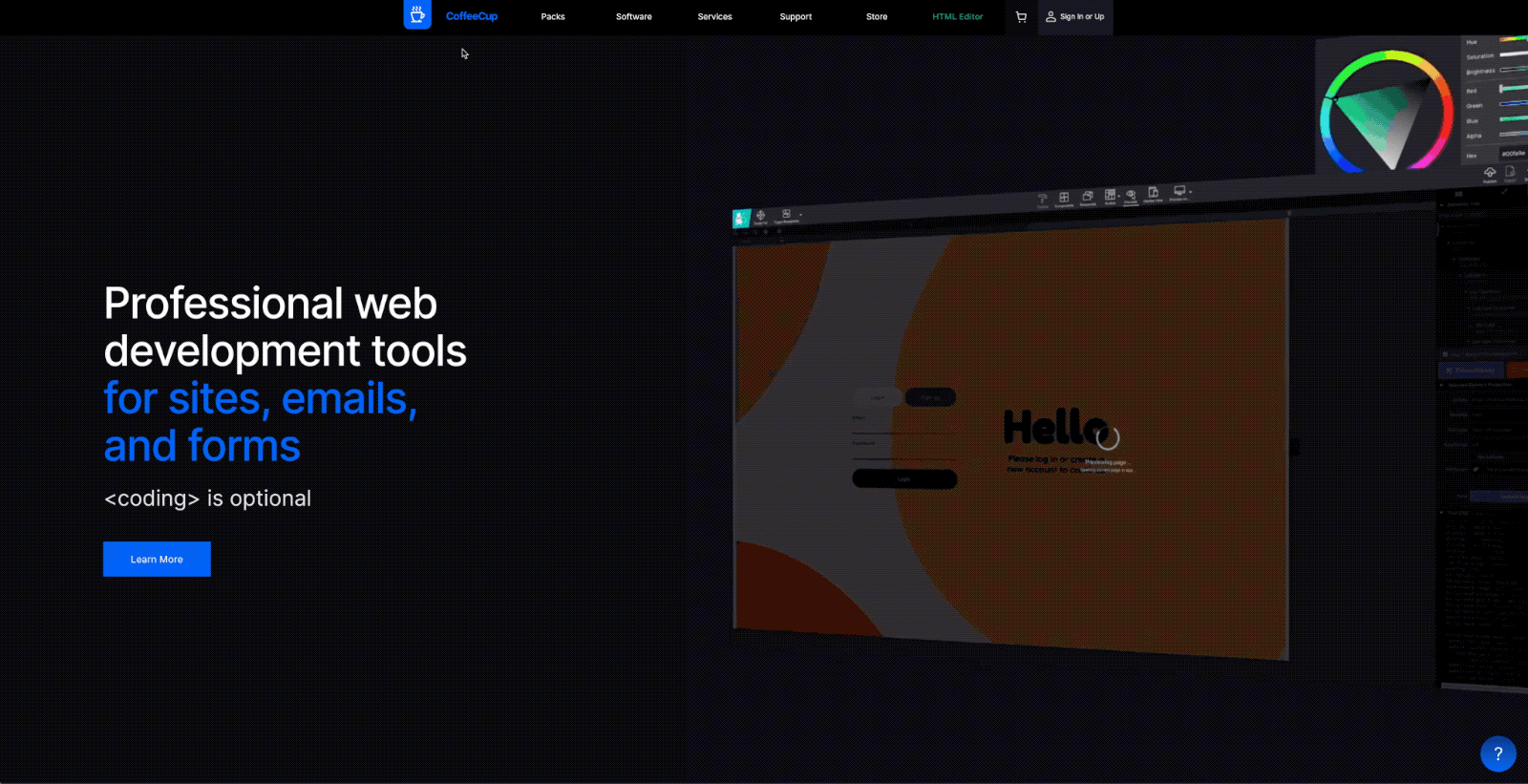The image size is (1528, 784).
Task: Click the Display View icon in the editor toolbar
Action: pyautogui.click(x=1153, y=193)
